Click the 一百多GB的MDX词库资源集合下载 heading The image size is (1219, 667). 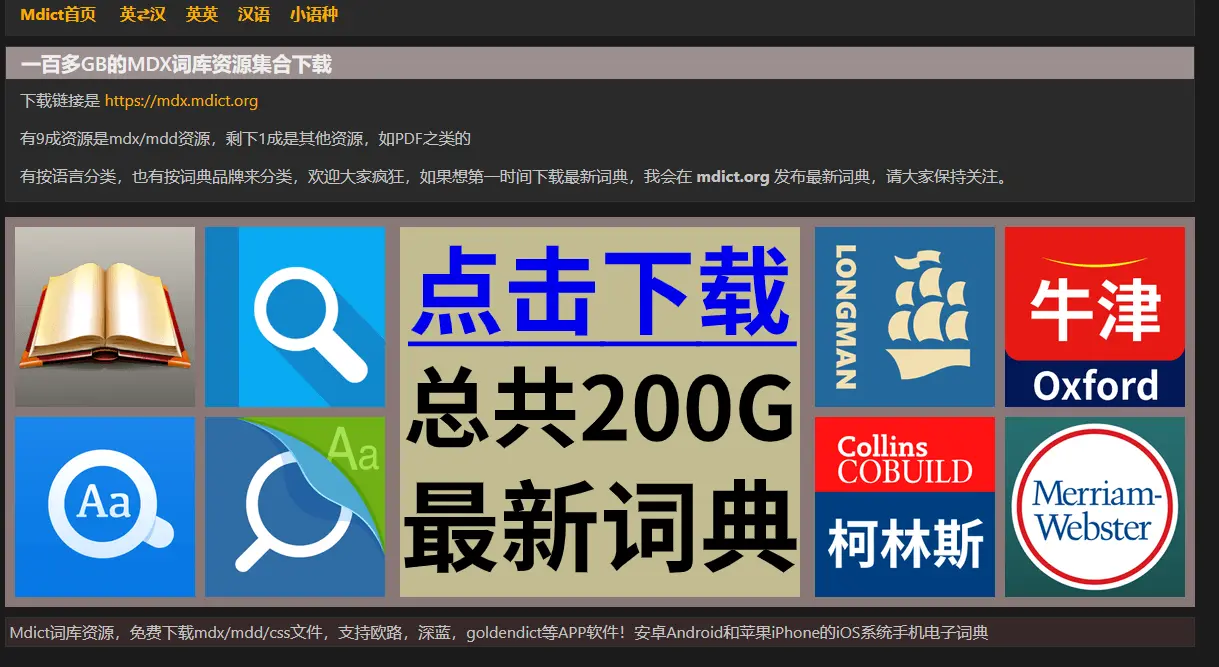(176, 65)
